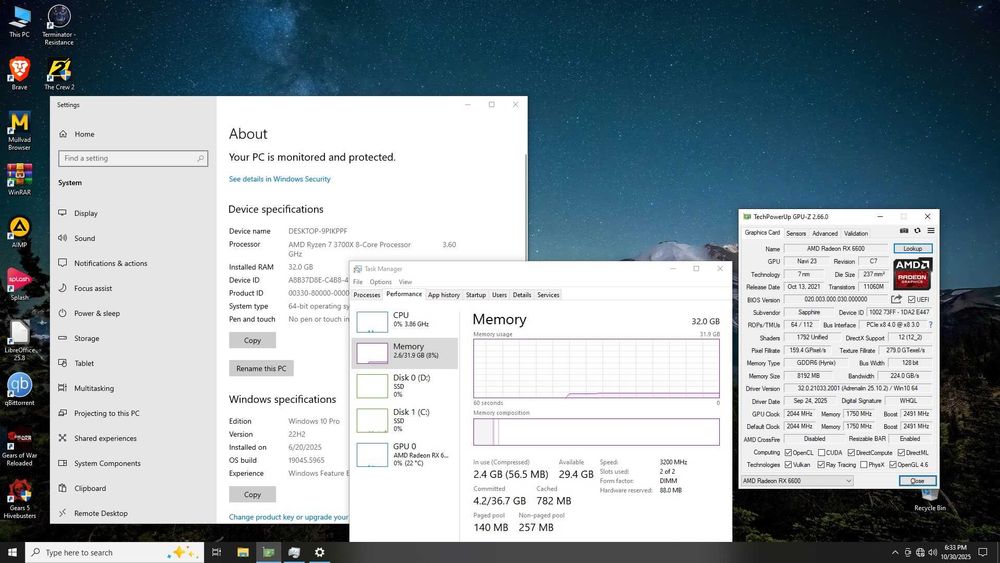Open Brave browser desktop icon
Viewport: 1000px width, 563px height.
pyautogui.click(x=19, y=73)
